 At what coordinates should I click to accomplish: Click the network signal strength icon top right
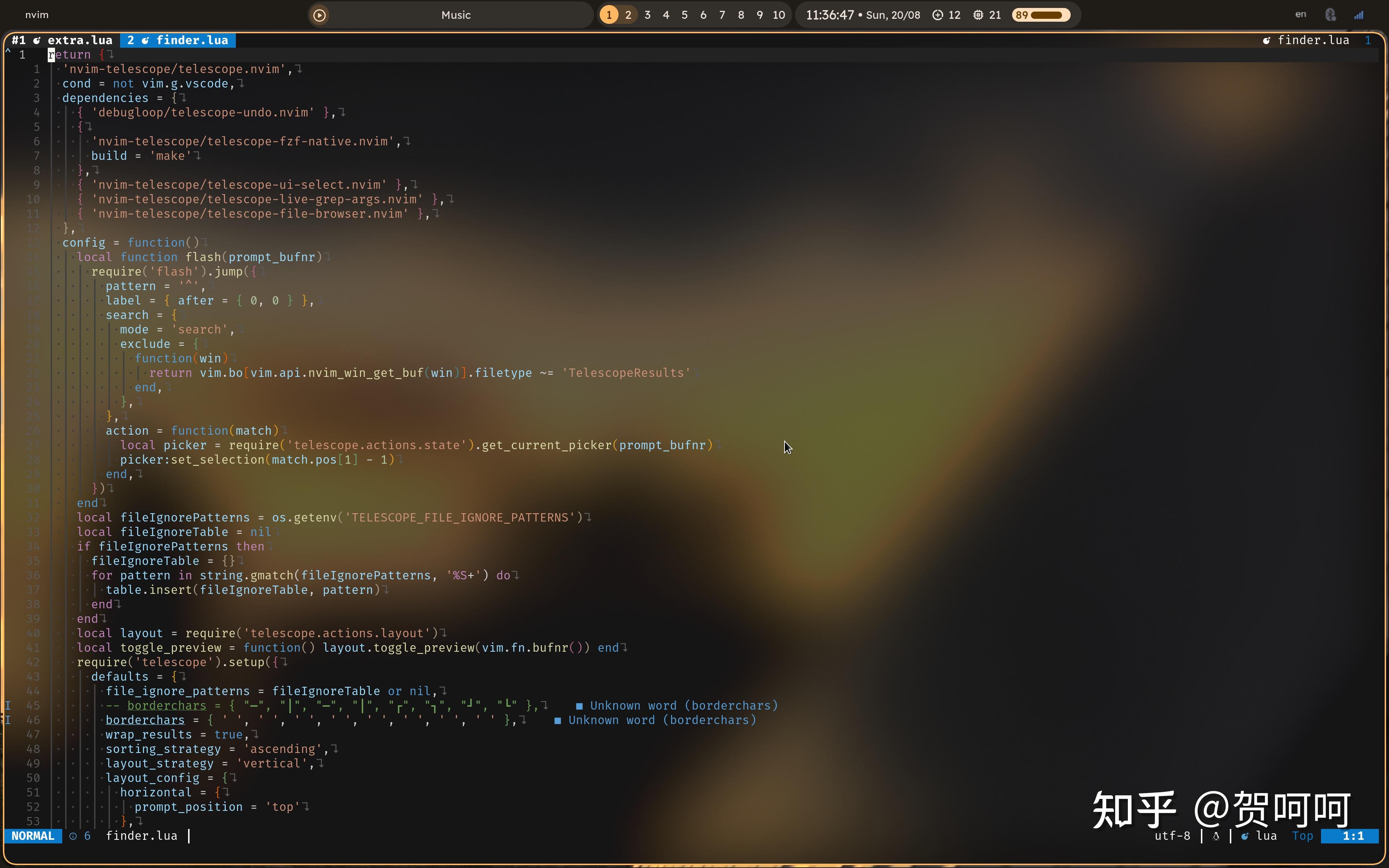click(x=1359, y=14)
